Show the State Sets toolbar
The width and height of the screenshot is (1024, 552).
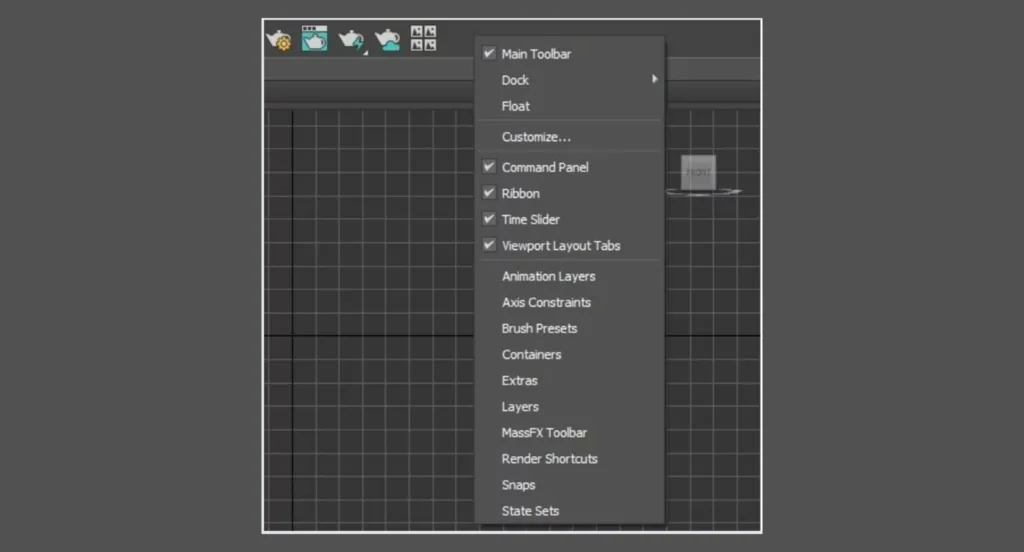point(569,511)
